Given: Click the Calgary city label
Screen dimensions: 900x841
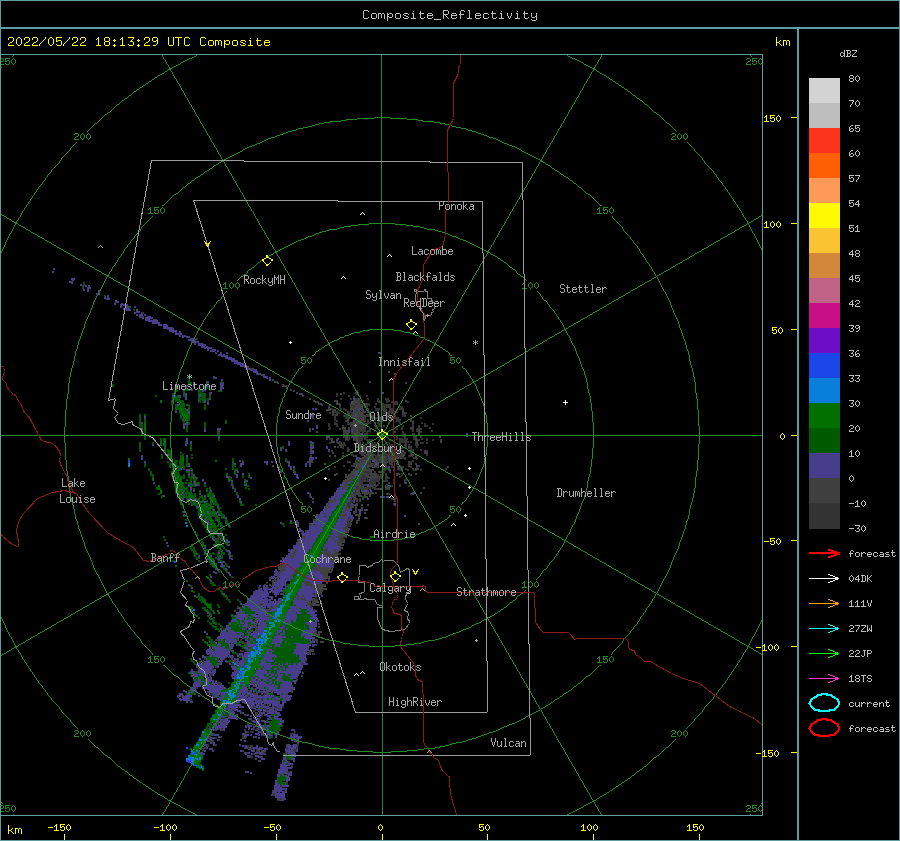Looking at the screenshot, I should tap(390, 588).
